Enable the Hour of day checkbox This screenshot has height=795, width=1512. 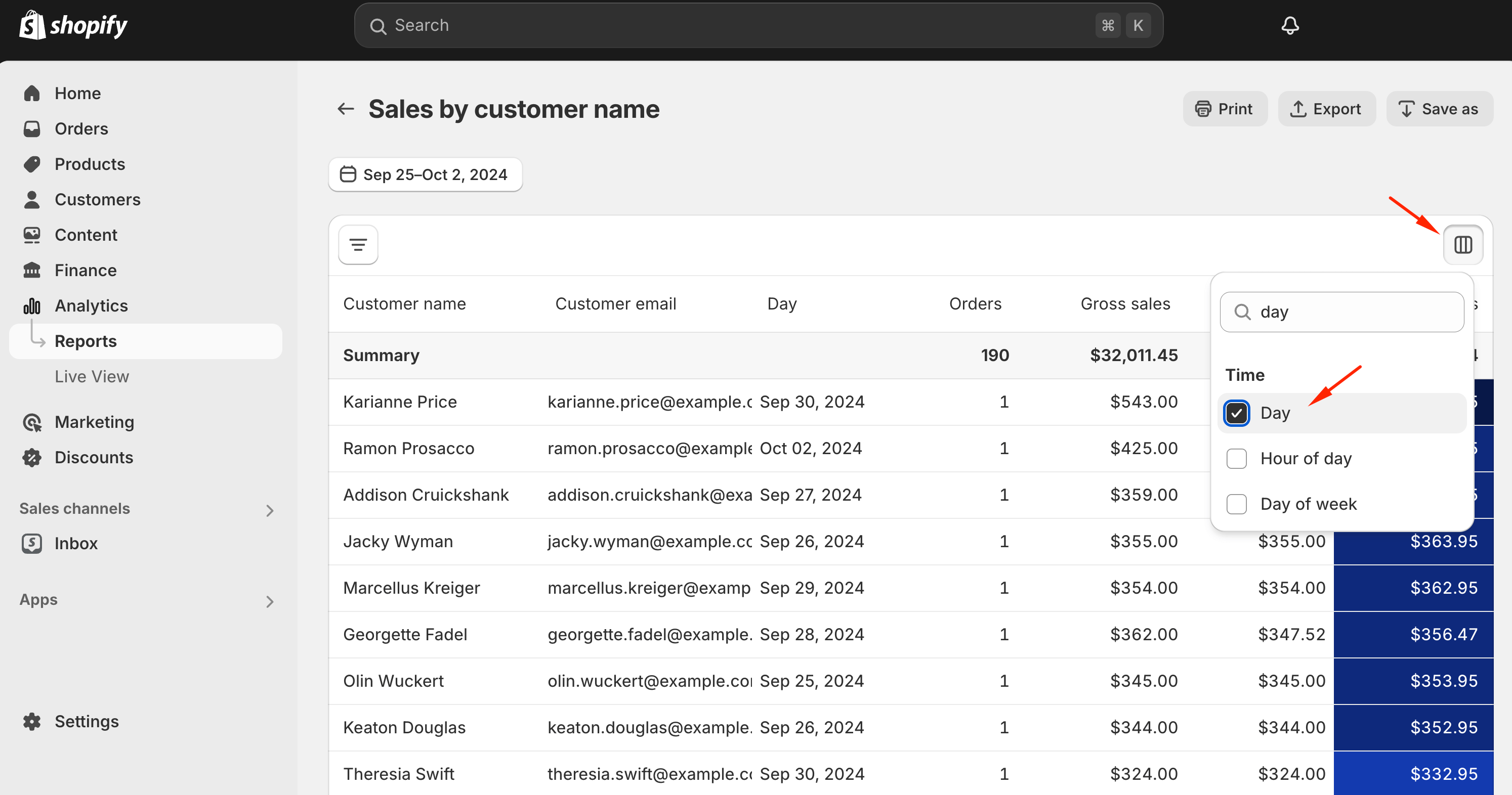1236,458
